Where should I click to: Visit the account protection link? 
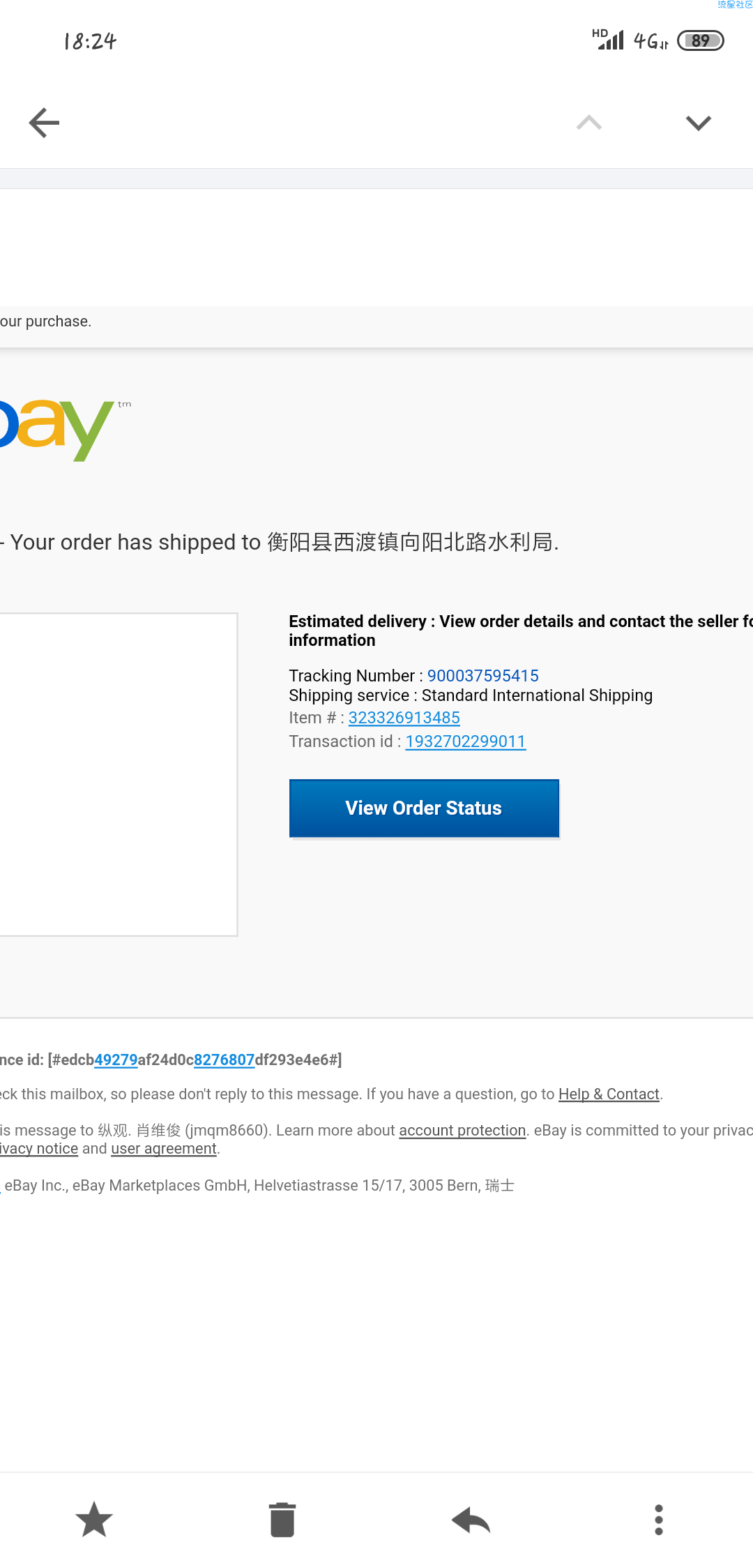(462, 1130)
